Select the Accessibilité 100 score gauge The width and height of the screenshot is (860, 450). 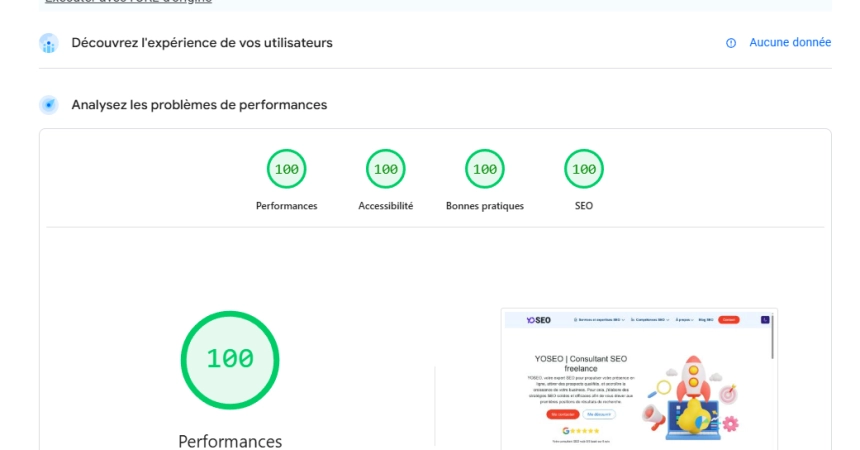point(386,168)
